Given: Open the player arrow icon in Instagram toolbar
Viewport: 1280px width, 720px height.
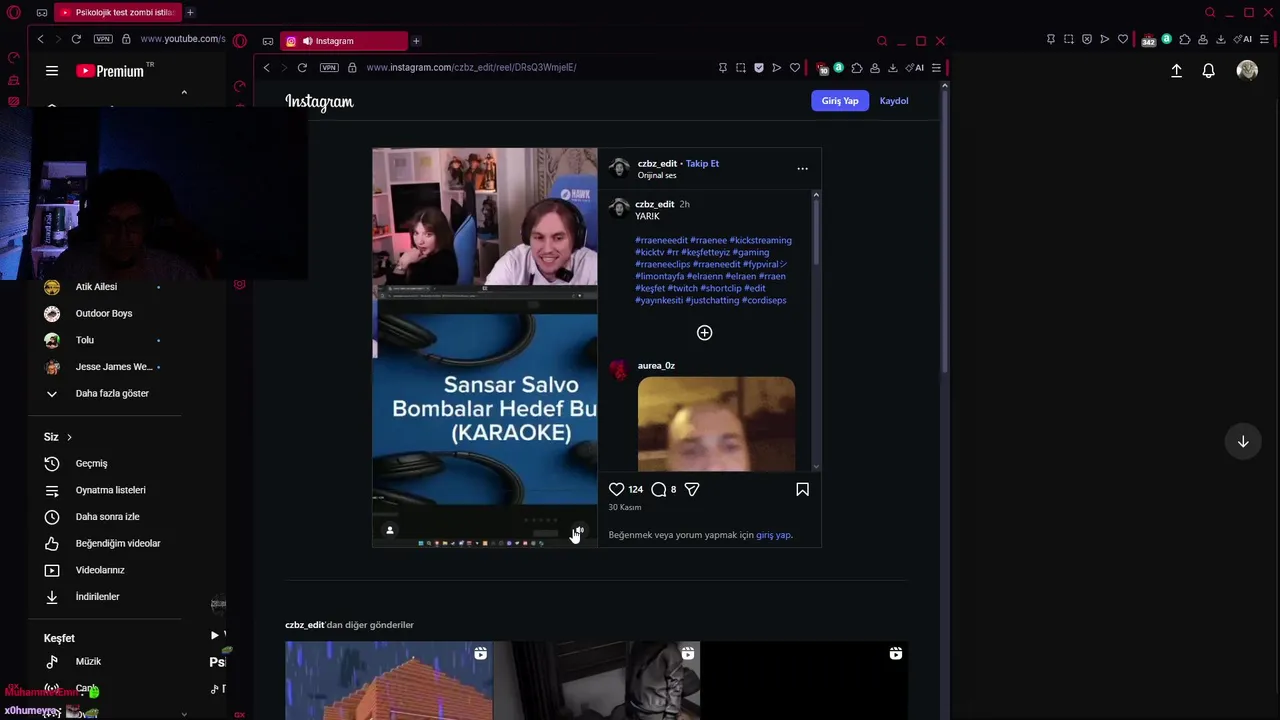Looking at the screenshot, I should coord(777,68).
